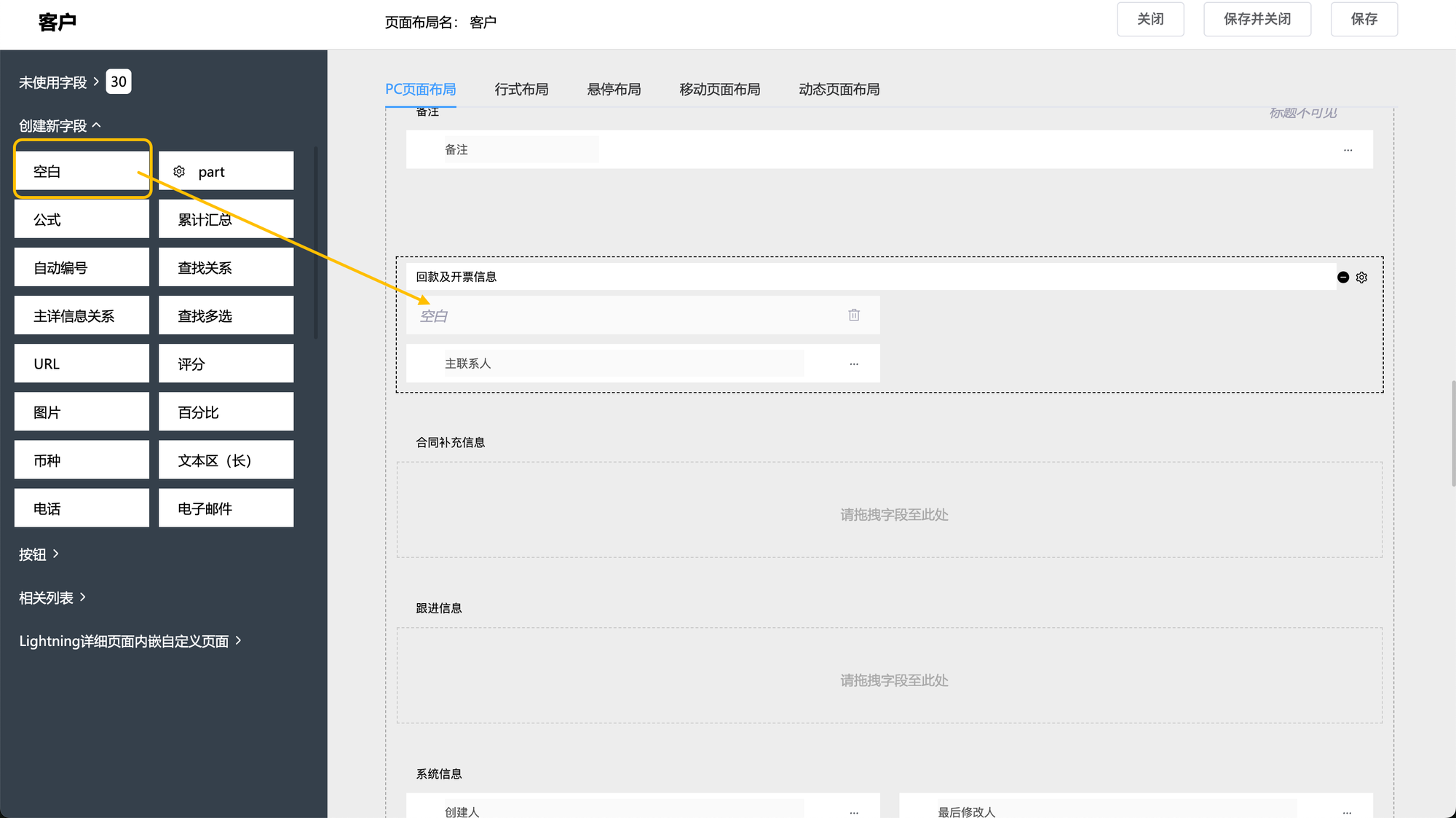Click the right-side page scrollbar
Image resolution: width=1456 pixels, height=818 pixels.
(1453, 433)
